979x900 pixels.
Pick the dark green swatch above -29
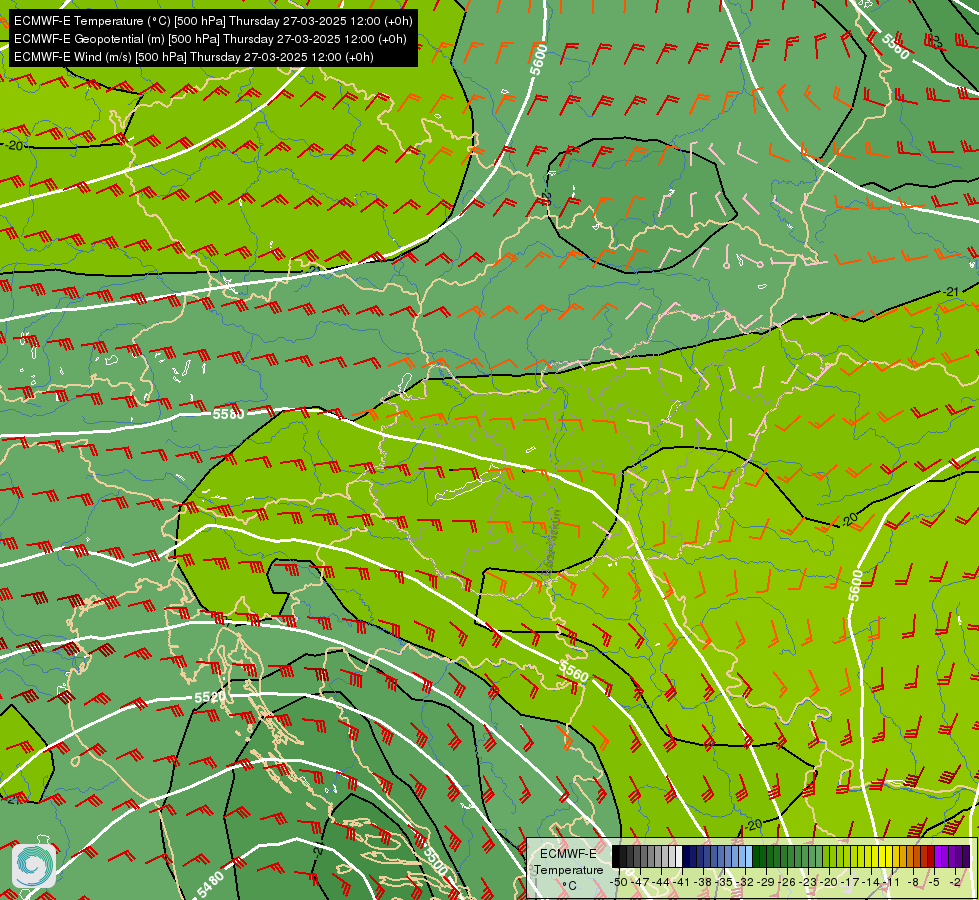click(763, 856)
